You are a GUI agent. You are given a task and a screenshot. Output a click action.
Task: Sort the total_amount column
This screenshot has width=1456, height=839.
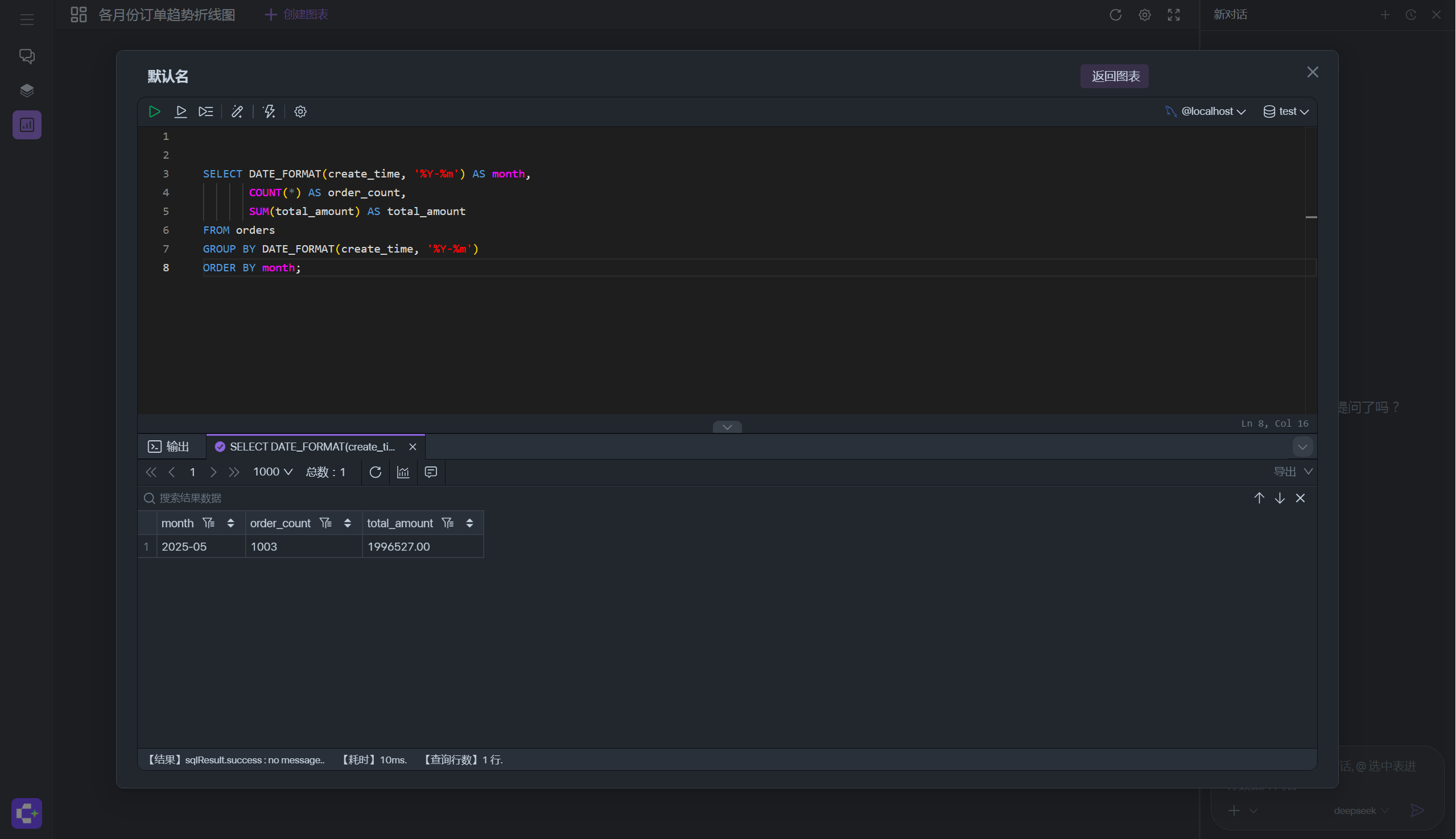(x=470, y=523)
